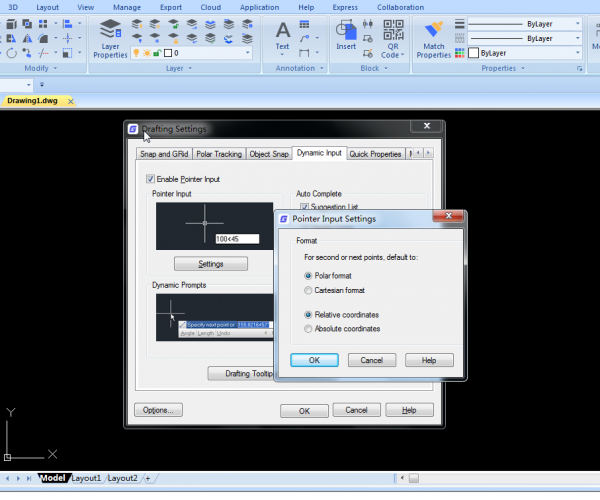Screen dimensions: 600x500
Task: Toggle Enable Pointer Input checkbox
Action: 150,179
